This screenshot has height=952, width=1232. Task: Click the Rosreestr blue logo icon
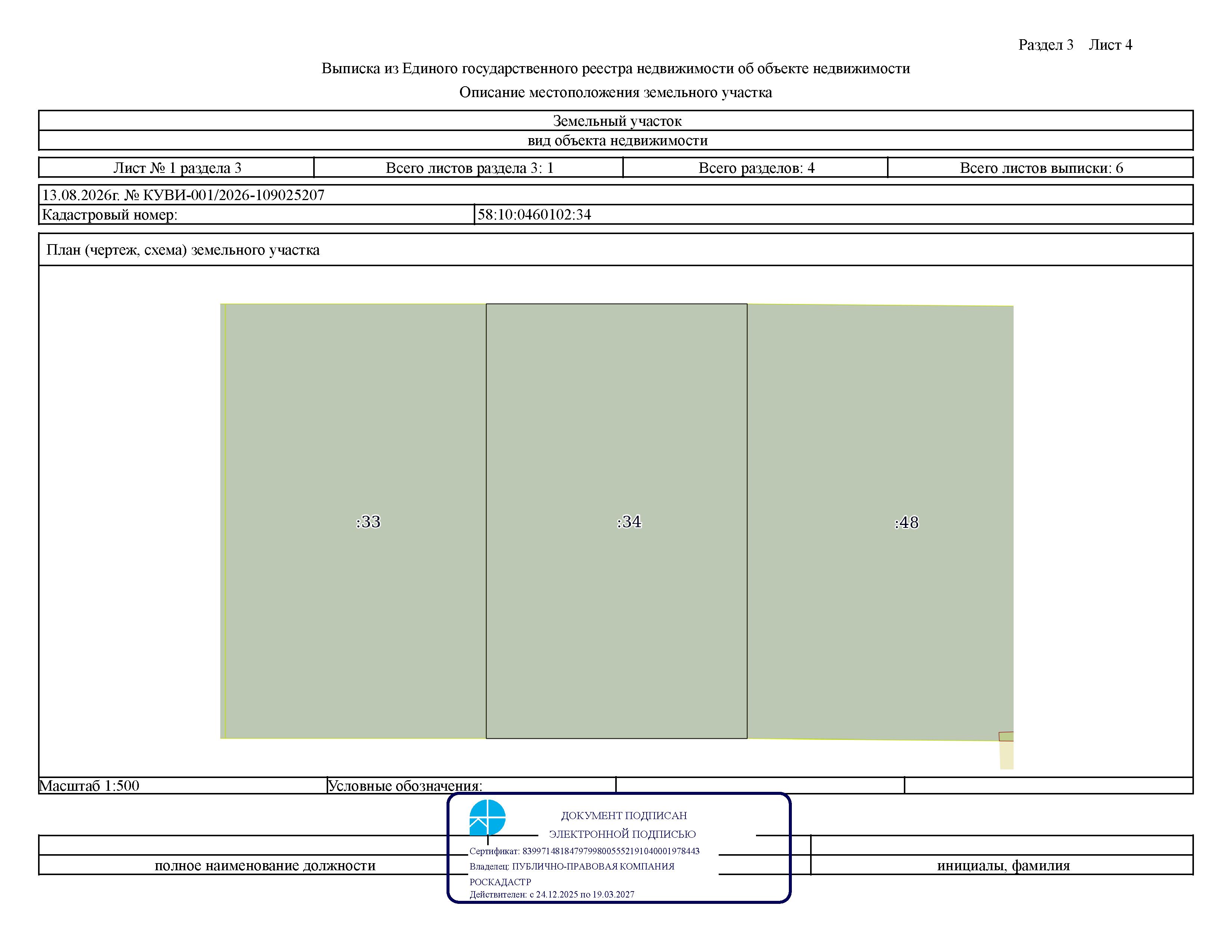(487, 817)
